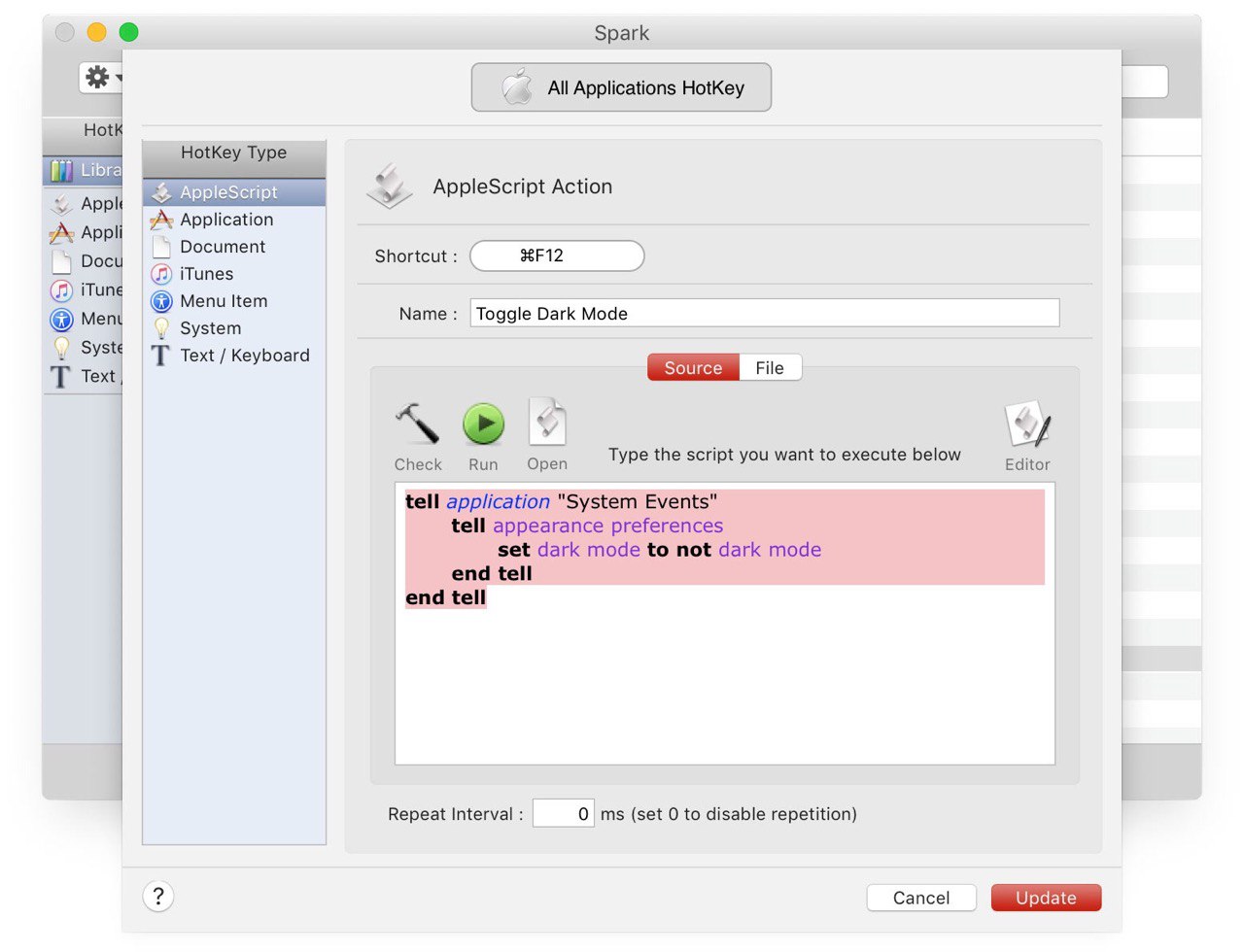
Task: Click the Application icon in Spark sidebar
Action: (61, 233)
